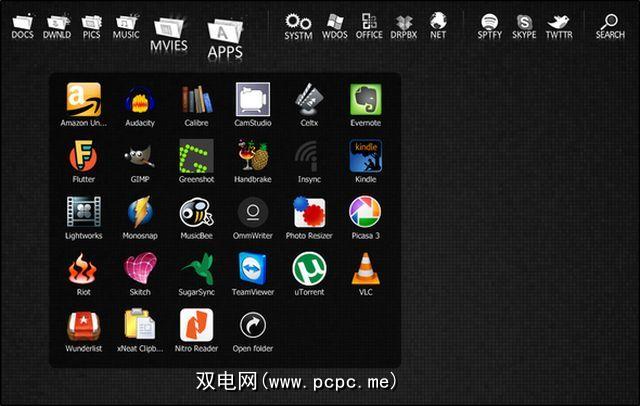Viewport: 640px width, 406px height.
Task: Launch xNeat Clipb... clipboard app
Action: click(140, 330)
